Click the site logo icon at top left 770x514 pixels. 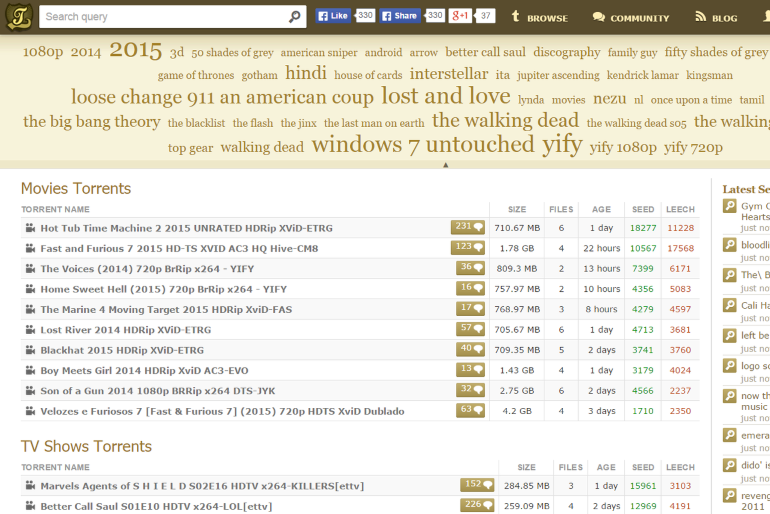pyautogui.click(x=17, y=16)
